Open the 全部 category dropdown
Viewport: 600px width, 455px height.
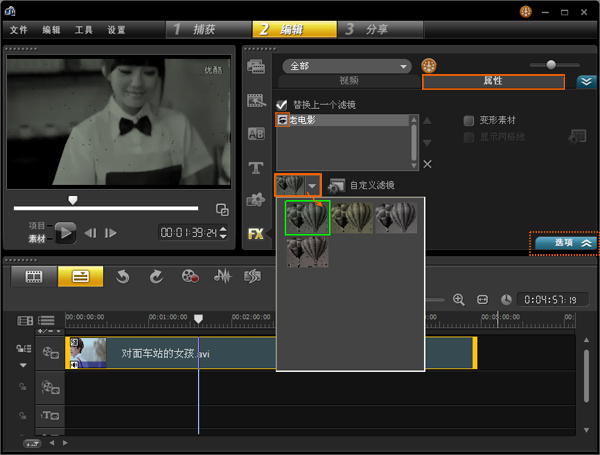tap(347, 66)
